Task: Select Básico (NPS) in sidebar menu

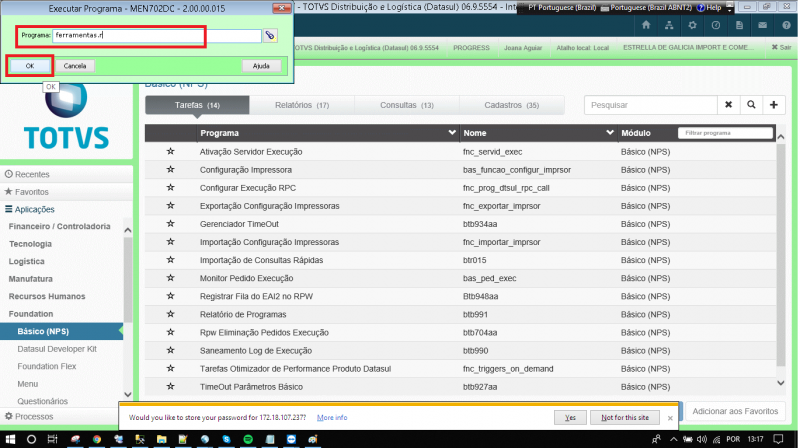Action: 61,331
